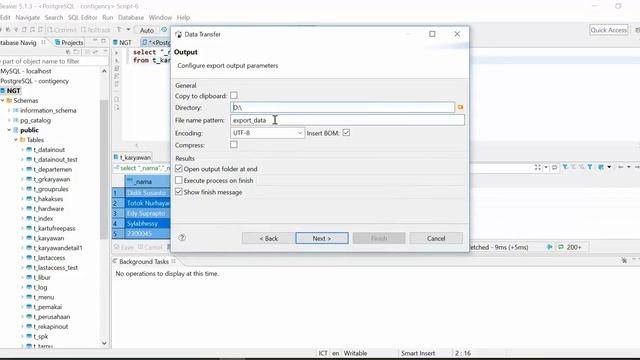Viewport: 640px width, 360px height.
Task: Uncheck Show finish message
Action: point(179,192)
